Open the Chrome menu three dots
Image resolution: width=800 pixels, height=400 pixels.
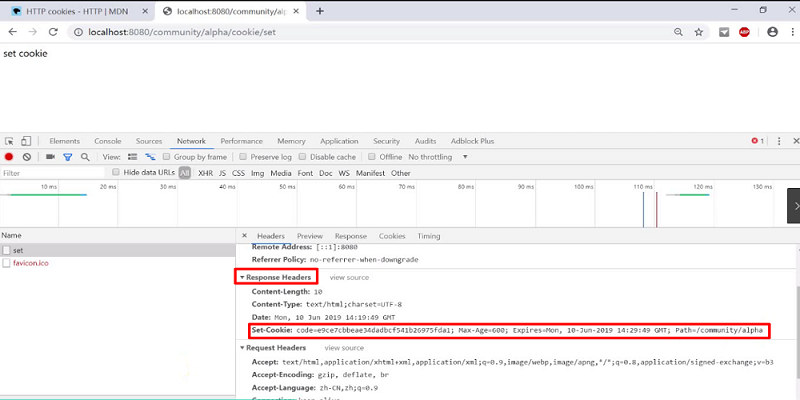click(793, 32)
